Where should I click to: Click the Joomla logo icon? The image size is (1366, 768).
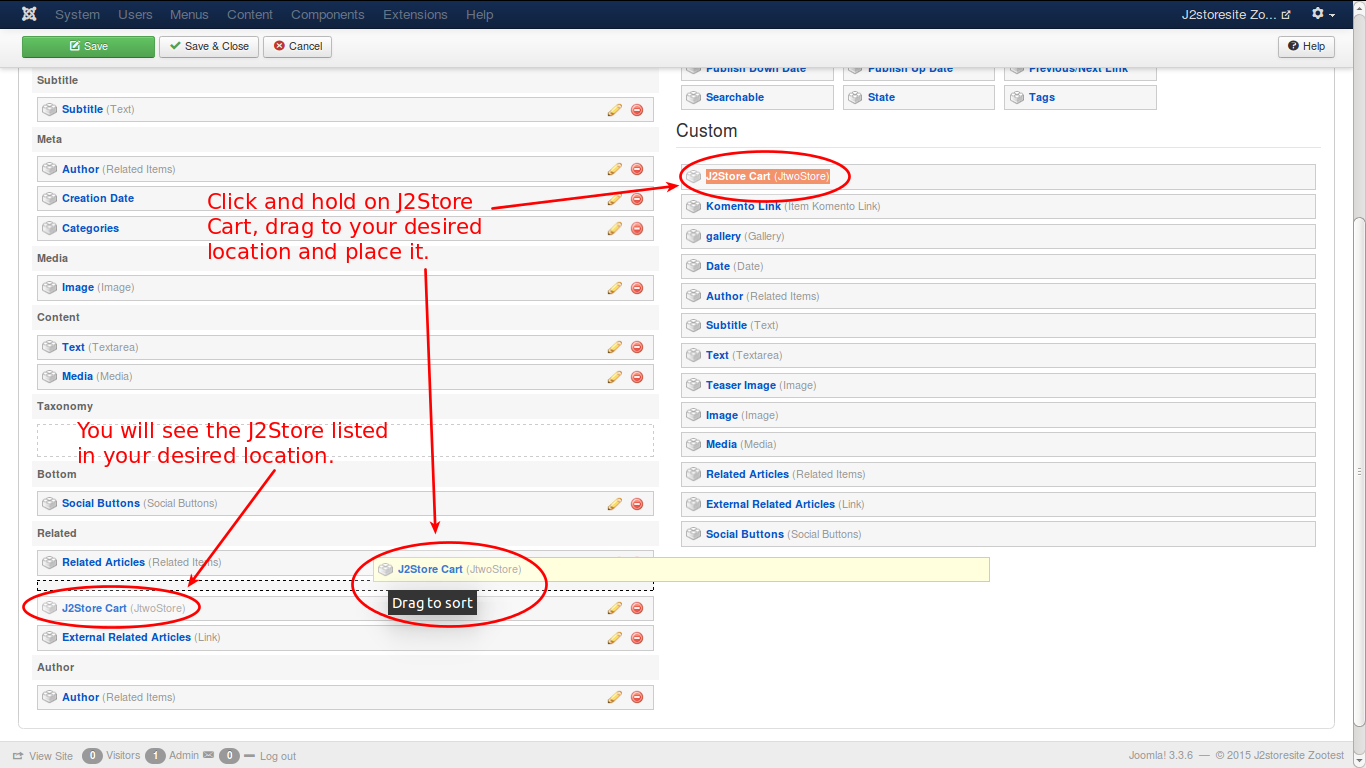tap(29, 15)
